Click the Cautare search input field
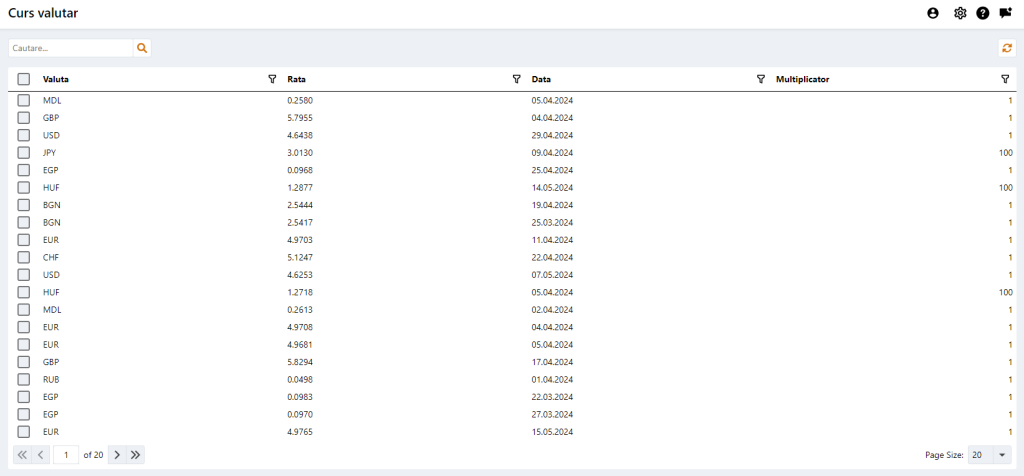This screenshot has width=1024, height=476. coord(70,47)
